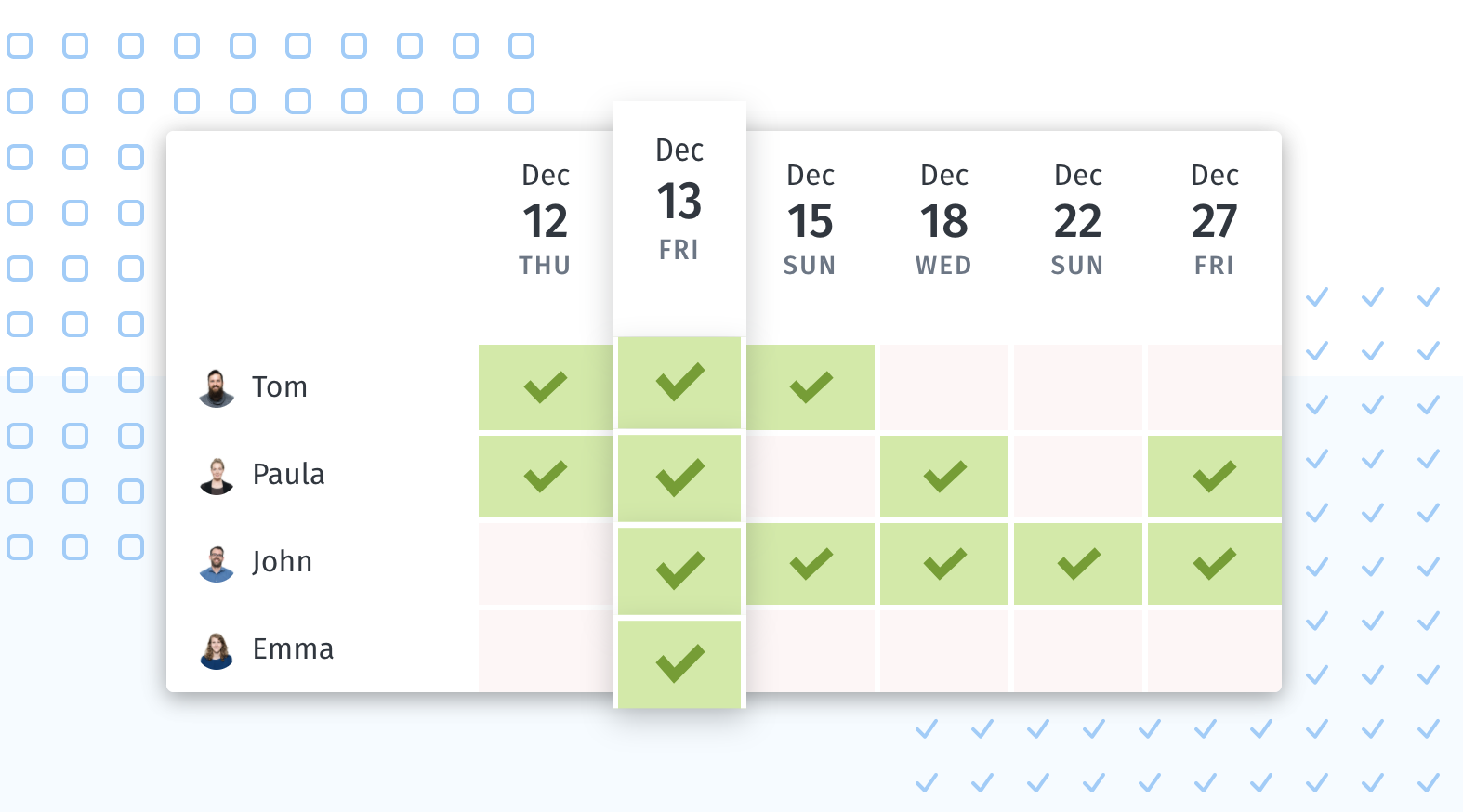The width and height of the screenshot is (1463, 812).
Task: Toggle John's checkmark for Dec 22
Action: (1078, 564)
